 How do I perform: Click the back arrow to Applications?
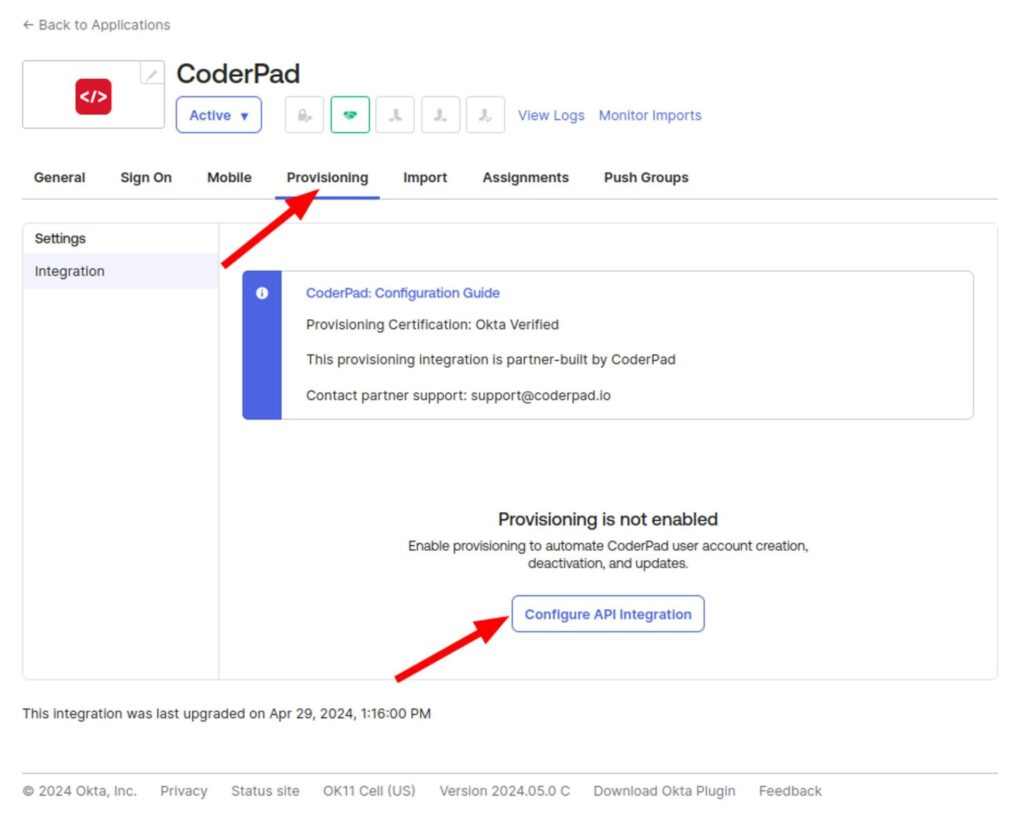pyautogui.click(x=28, y=25)
